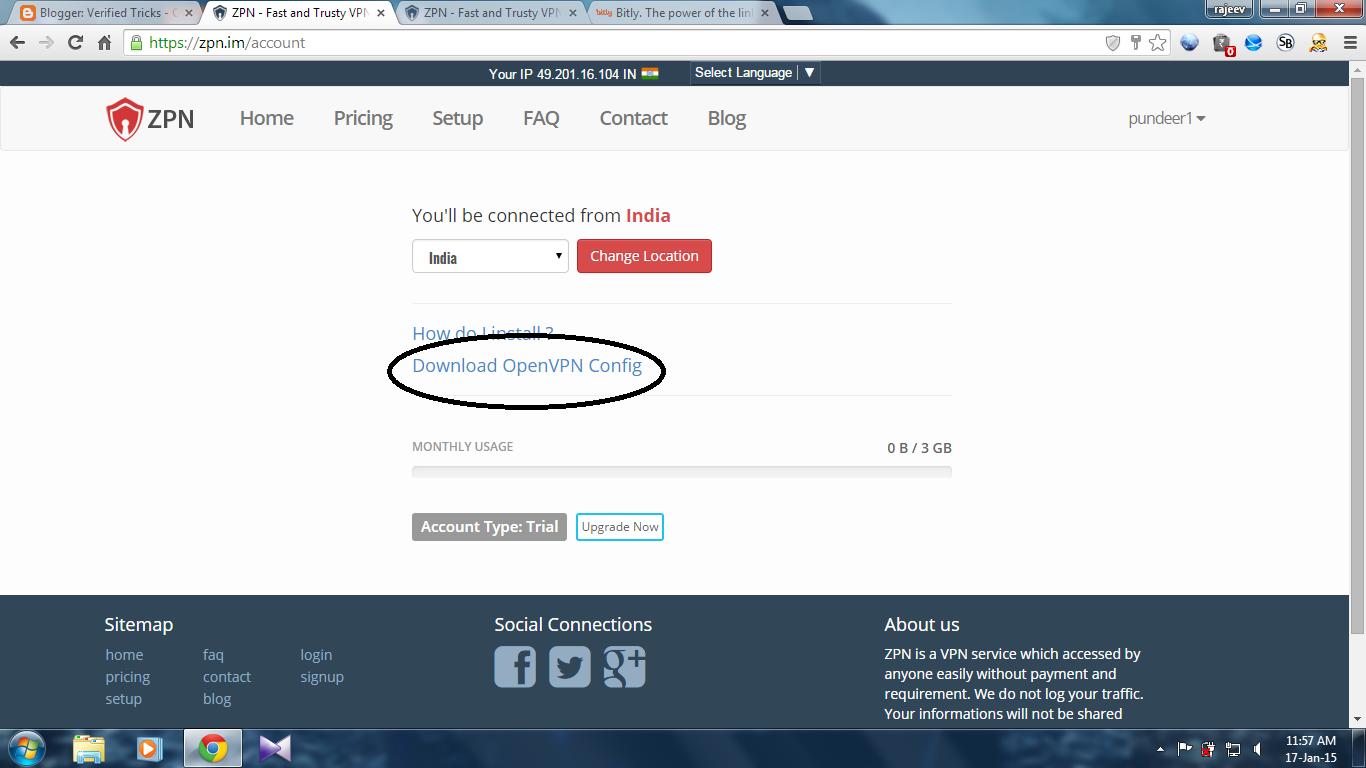Close the Blogger: Verified Tricks tab
The width and height of the screenshot is (1366, 768).
[x=189, y=13]
